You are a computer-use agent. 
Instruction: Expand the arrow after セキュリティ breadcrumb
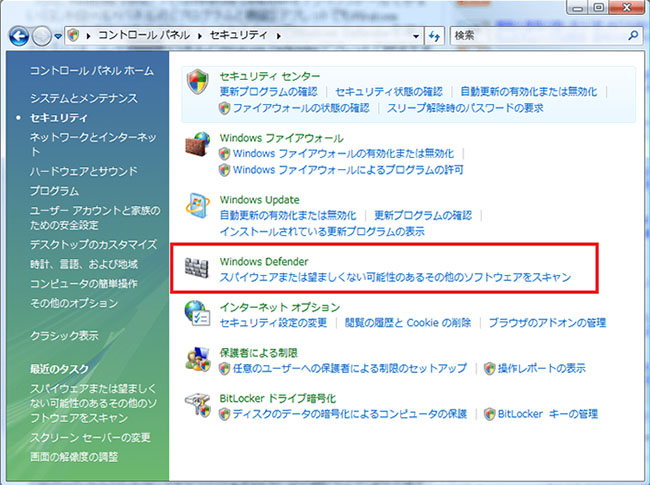pyautogui.click(x=279, y=36)
